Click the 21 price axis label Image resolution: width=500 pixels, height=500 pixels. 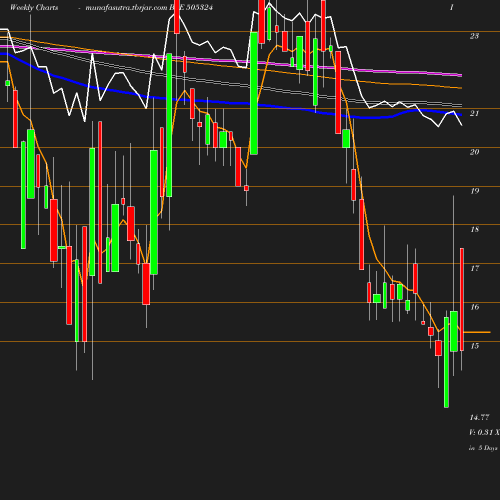474,113
